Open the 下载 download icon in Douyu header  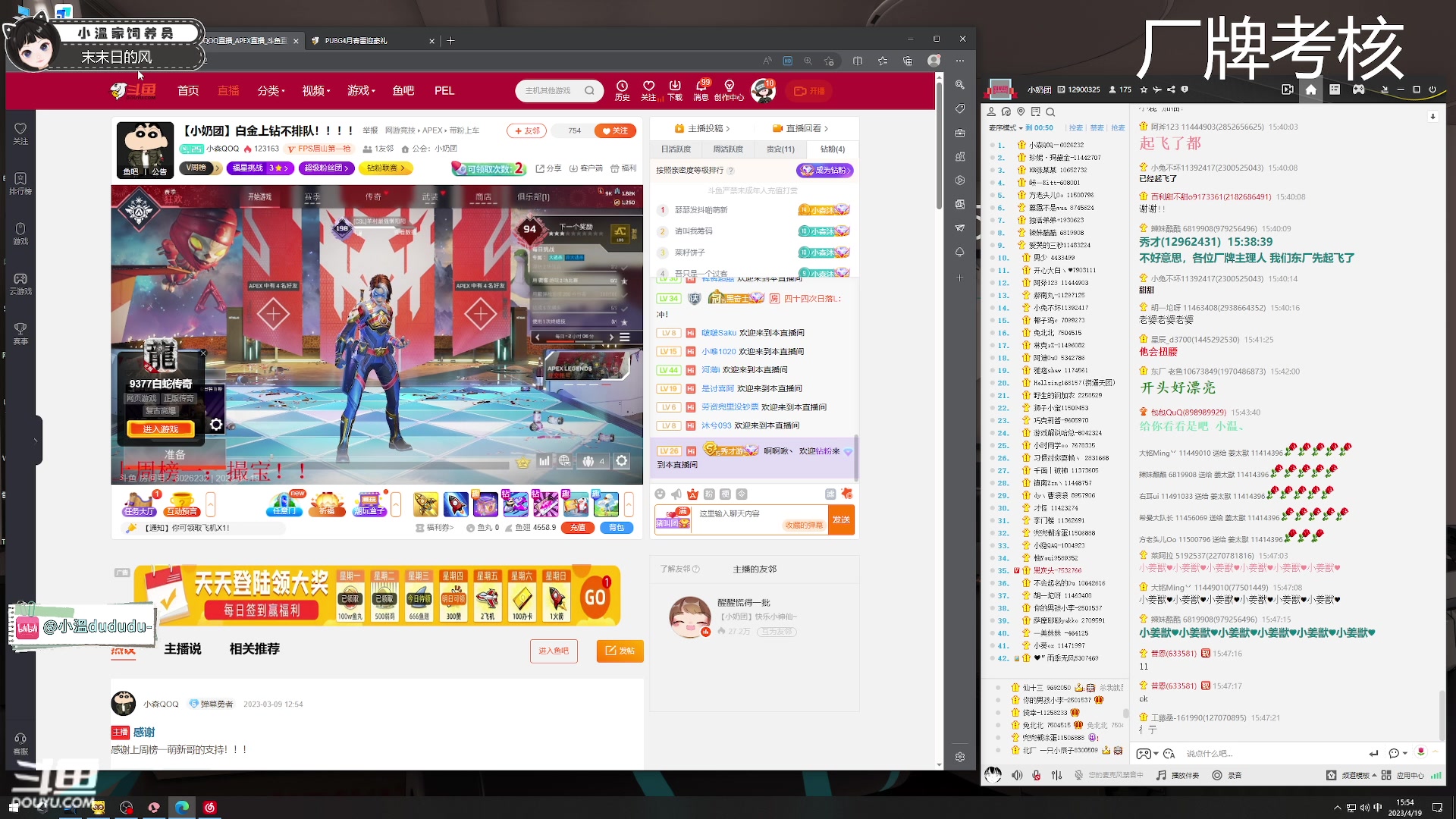tap(675, 90)
